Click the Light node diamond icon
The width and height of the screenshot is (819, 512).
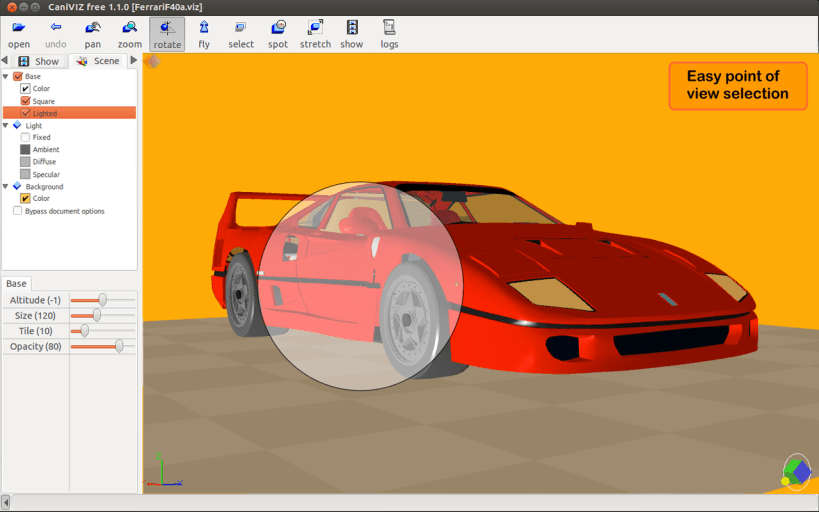17,125
